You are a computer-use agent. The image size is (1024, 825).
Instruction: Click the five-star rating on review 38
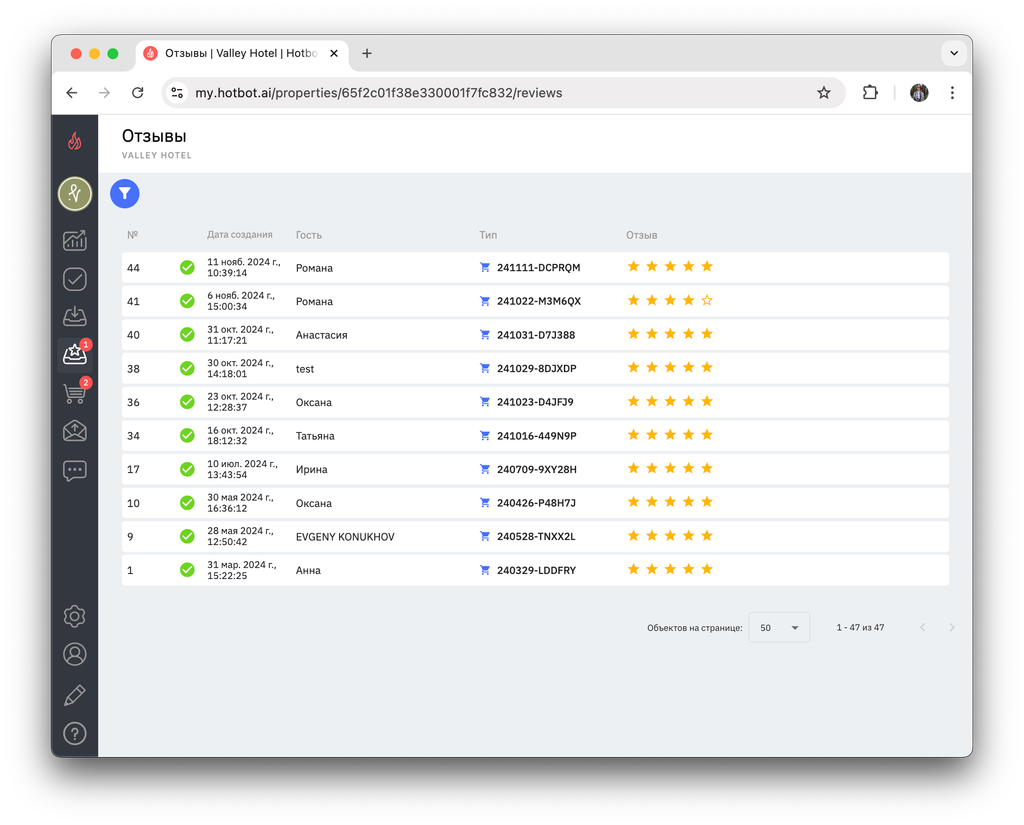point(670,368)
